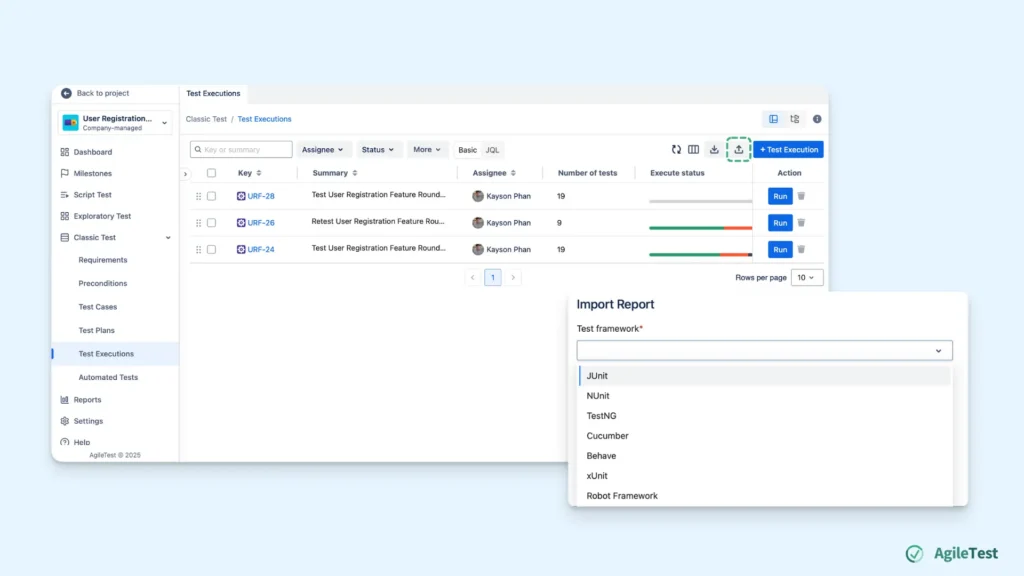1024x576 pixels.
Task: Run the URF-26 test execution
Action: point(780,223)
